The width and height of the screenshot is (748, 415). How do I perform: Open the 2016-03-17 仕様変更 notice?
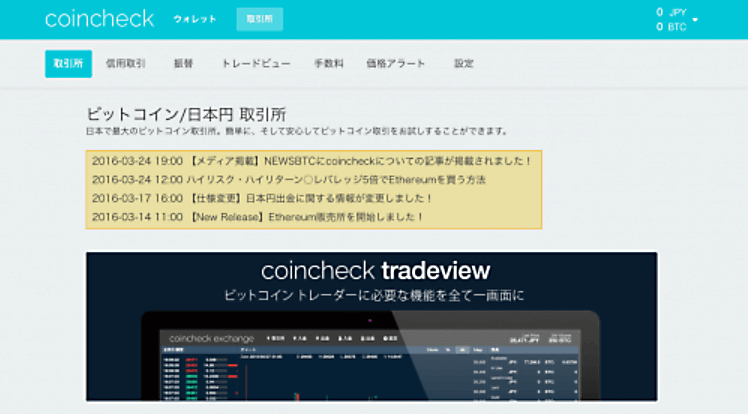(x=262, y=198)
